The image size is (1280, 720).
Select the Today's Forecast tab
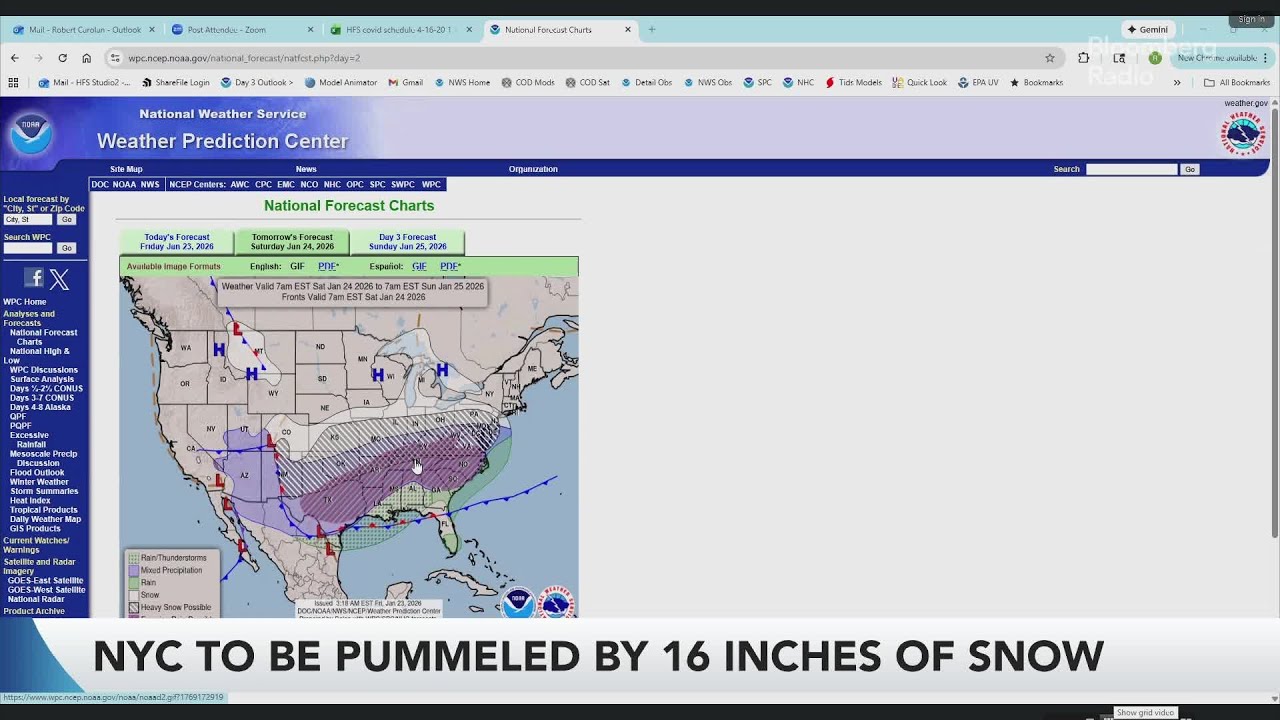(x=177, y=242)
